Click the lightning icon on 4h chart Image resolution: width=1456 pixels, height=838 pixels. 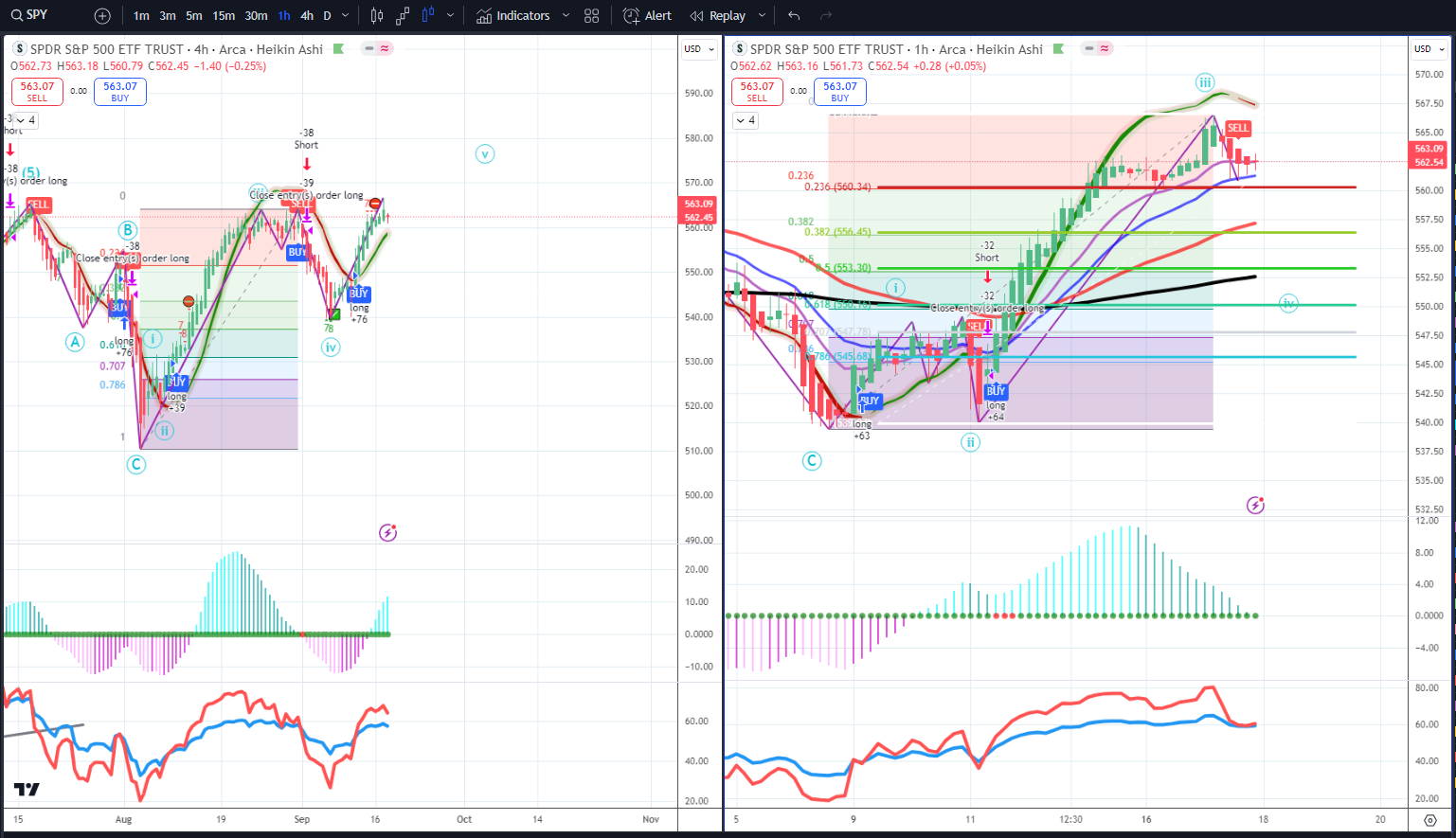click(x=387, y=533)
